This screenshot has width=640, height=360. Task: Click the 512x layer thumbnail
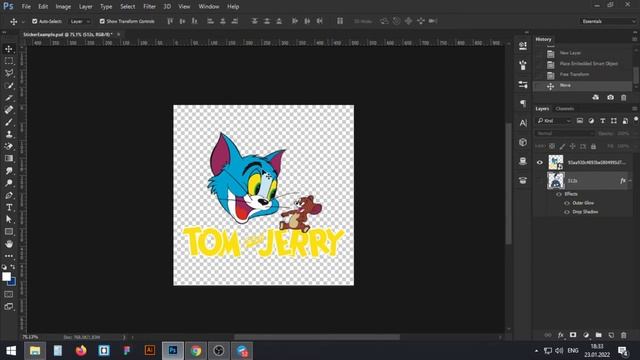point(556,180)
